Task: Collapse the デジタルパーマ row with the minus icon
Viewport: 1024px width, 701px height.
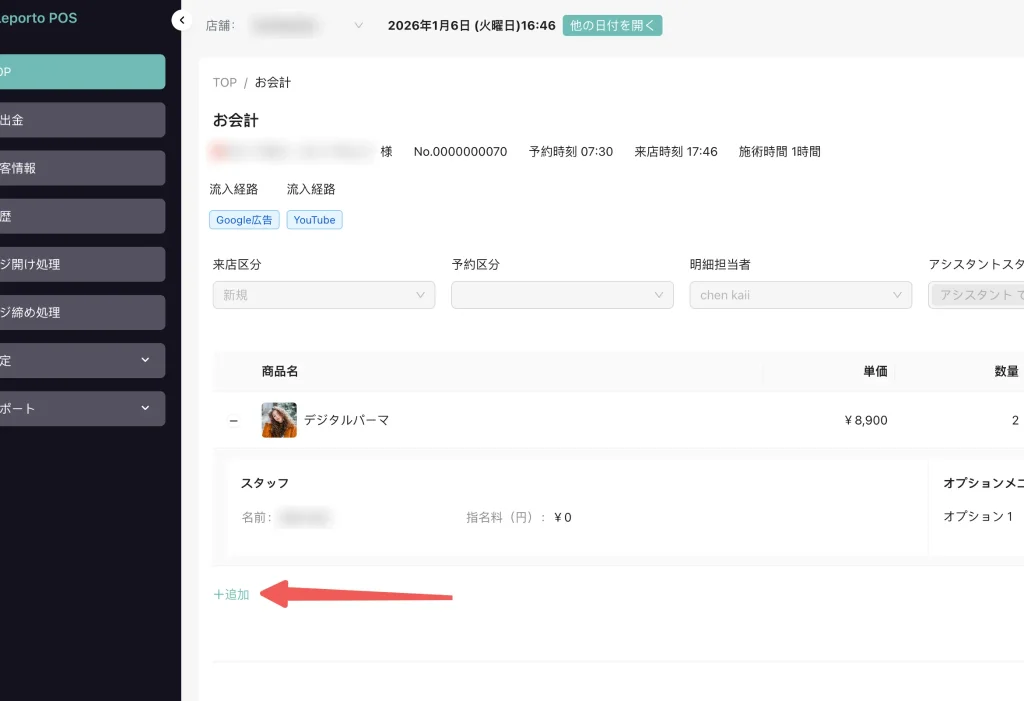Action: point(234,421)
